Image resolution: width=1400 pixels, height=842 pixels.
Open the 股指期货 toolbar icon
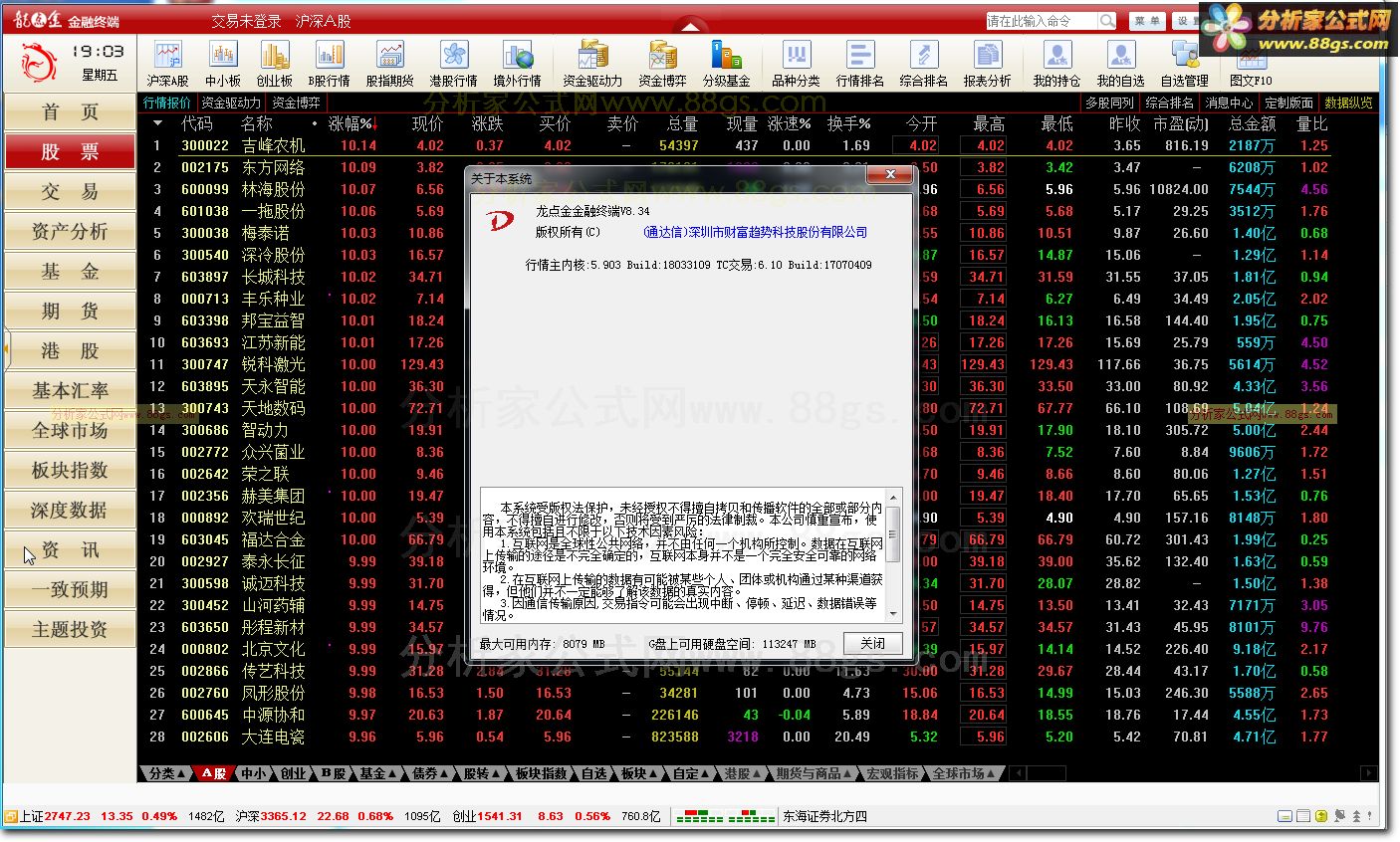click(x=389, y=63)
